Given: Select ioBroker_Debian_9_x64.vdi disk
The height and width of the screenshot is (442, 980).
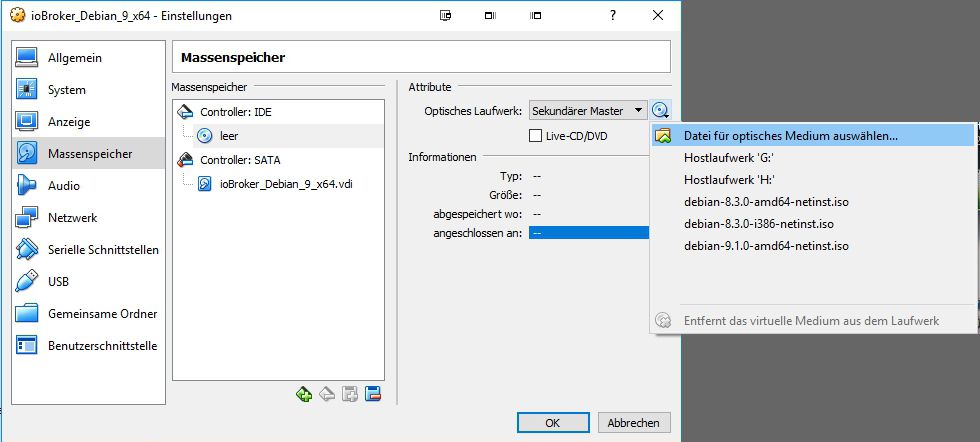Looking at the screenshot, I should coord(278,184).
